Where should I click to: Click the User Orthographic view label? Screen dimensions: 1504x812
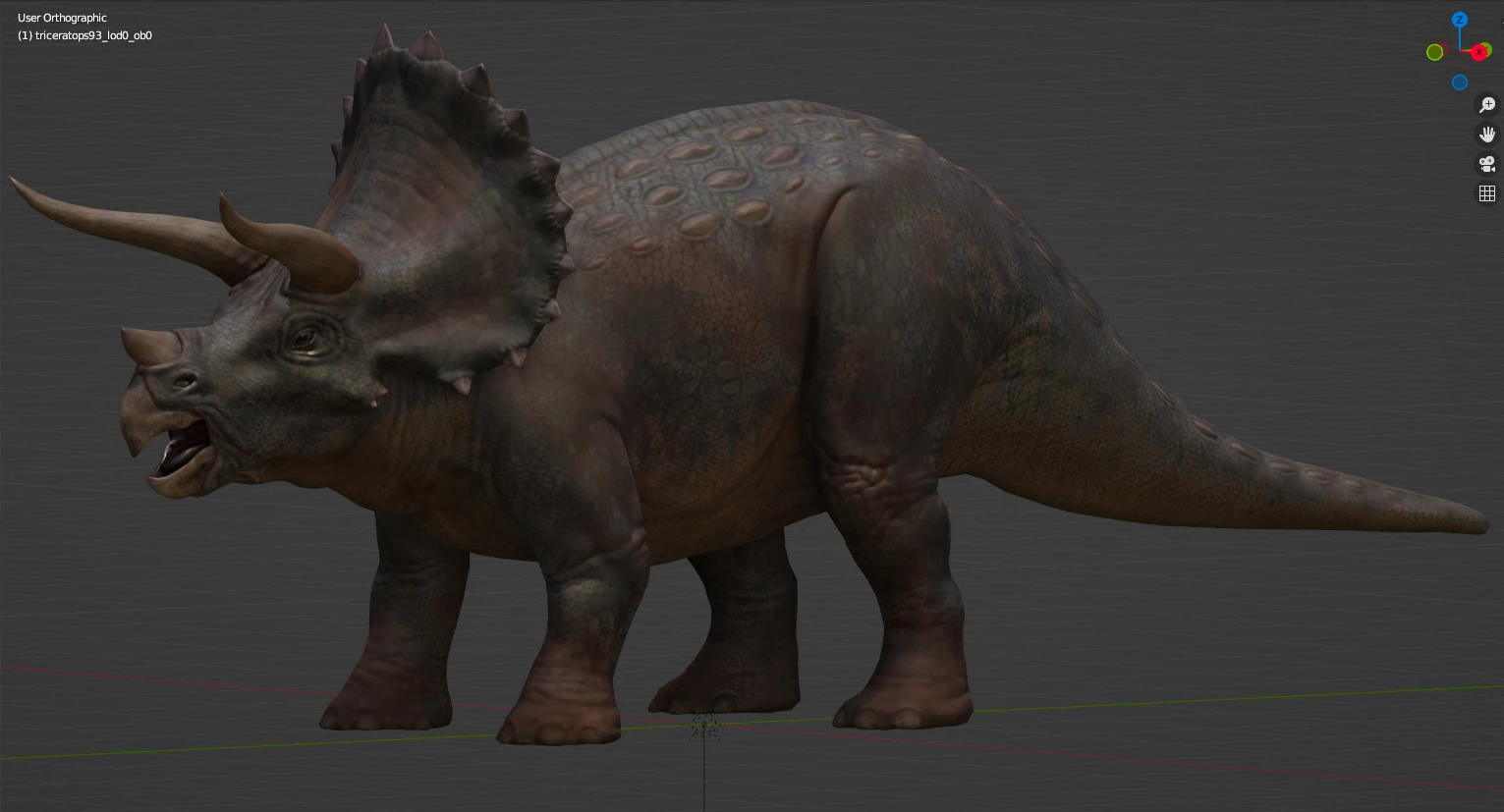pos(62,18)
